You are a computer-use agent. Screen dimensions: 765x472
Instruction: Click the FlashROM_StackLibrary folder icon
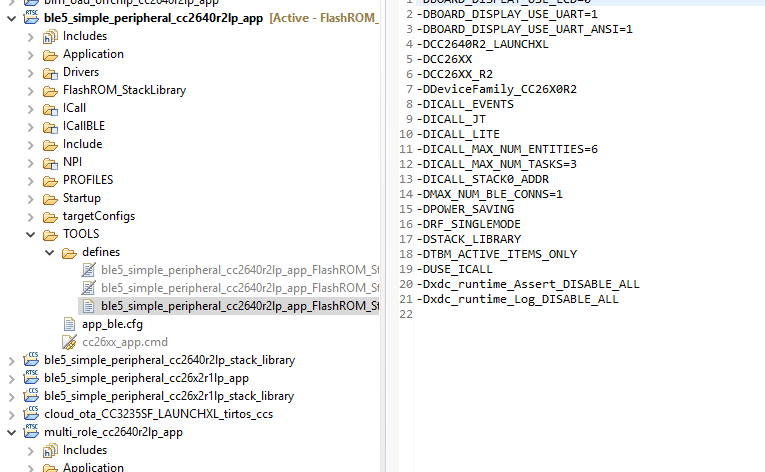click(x=50, y=91)
